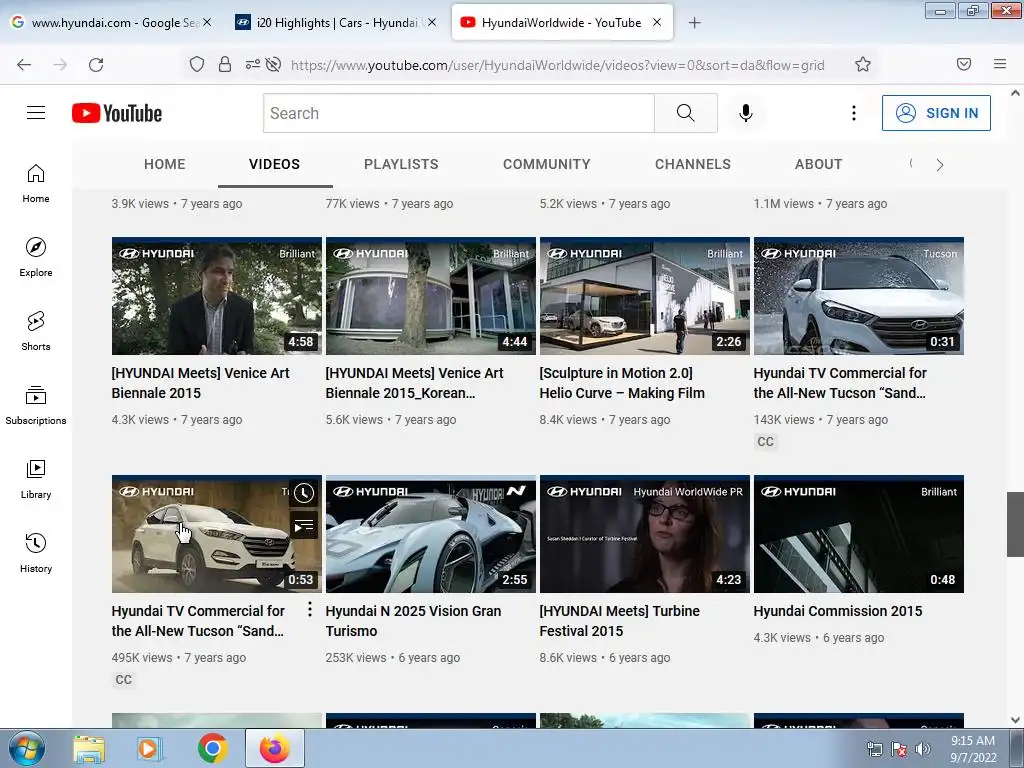This screenshot has width=1024, height=768.
Task: Open 'Hyundai N 2025 Vision Gran Turismo' title
Action: tap(413, 620)
